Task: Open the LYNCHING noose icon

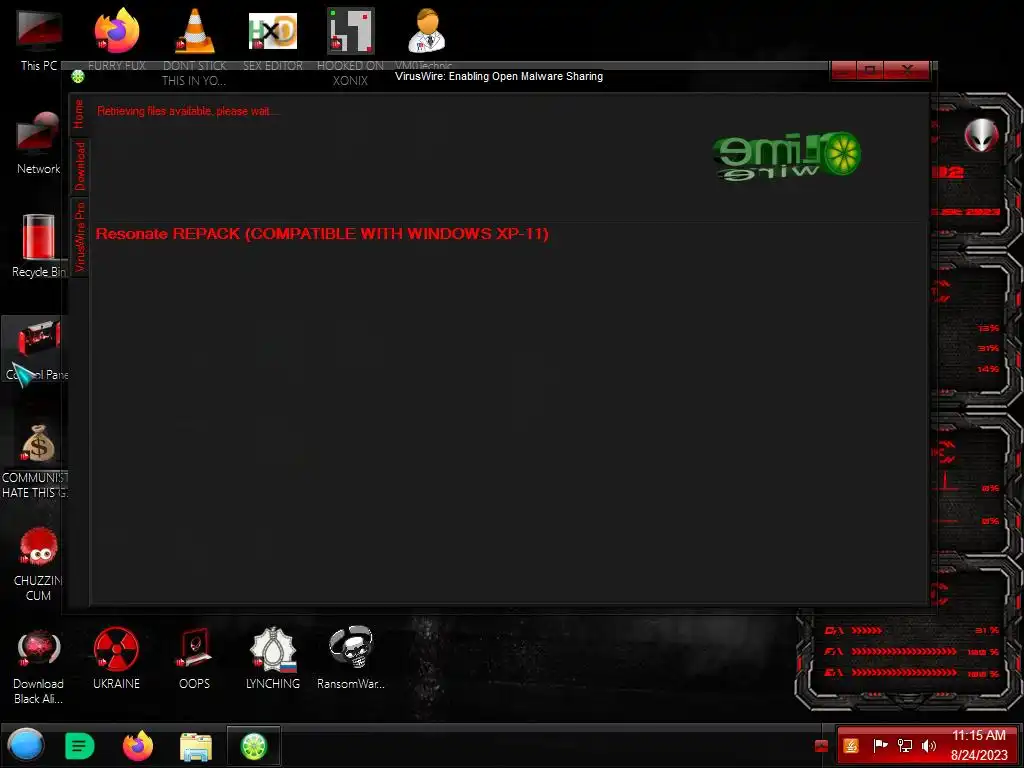Action: pos(273,658)
